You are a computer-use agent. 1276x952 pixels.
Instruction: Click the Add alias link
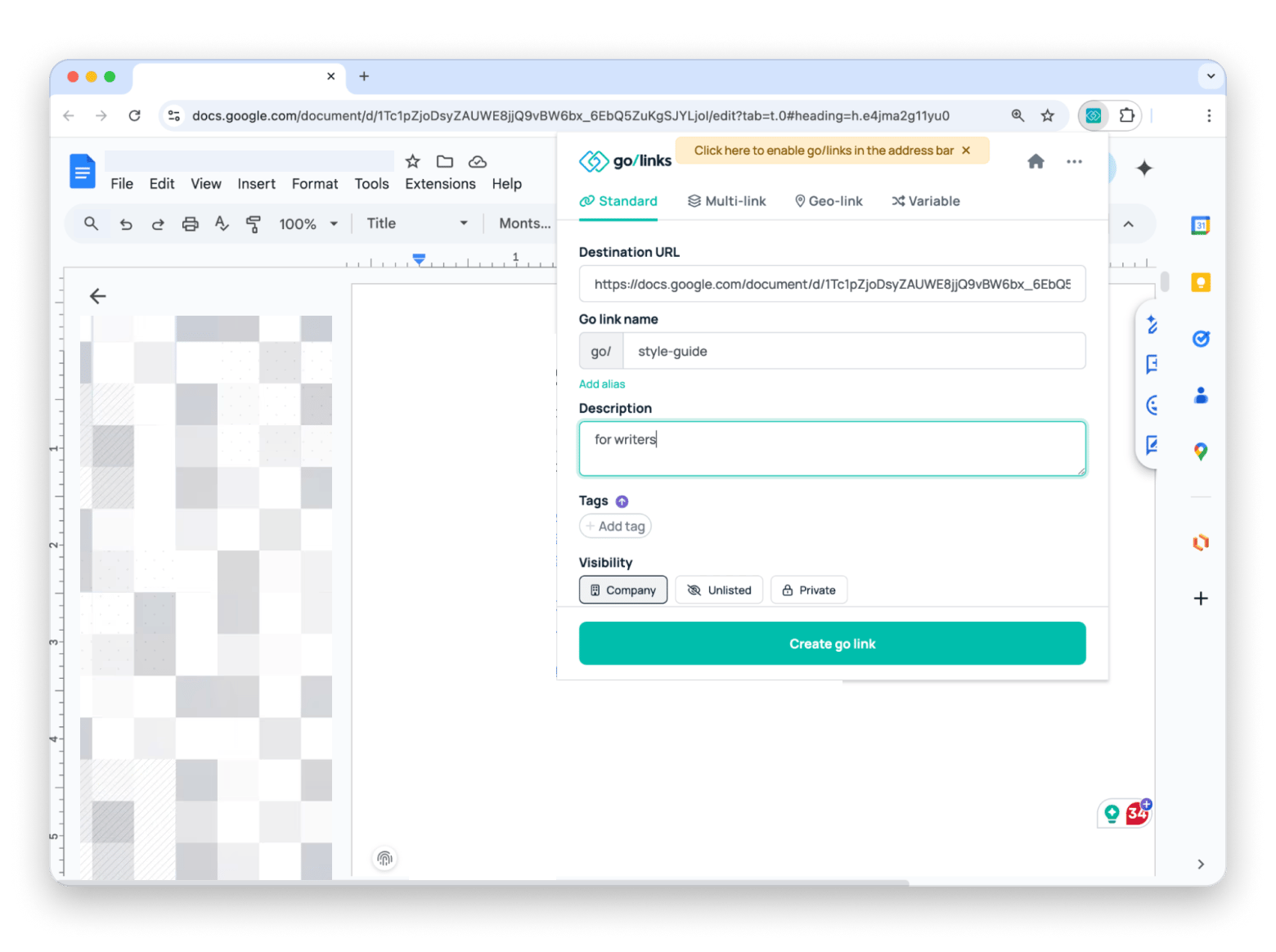coord(602,384)
